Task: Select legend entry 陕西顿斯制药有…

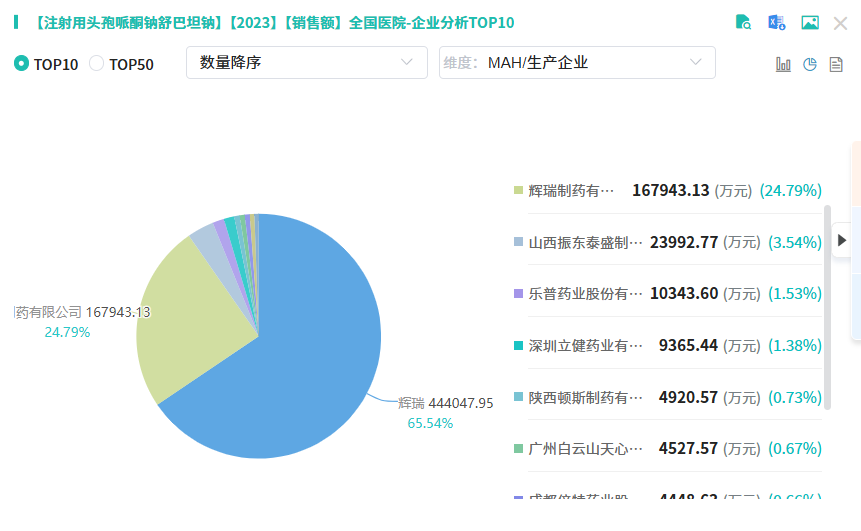Action: pos(585,397)
